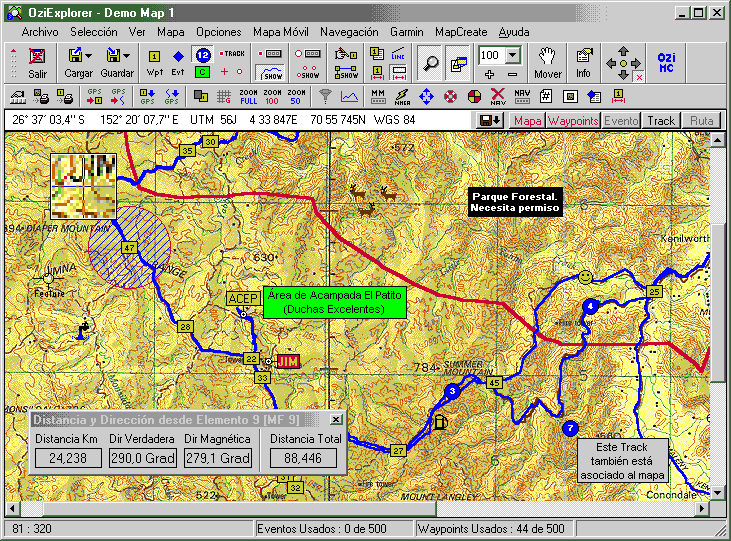Select the Wpt waypoint placement tool
The image size is (731, 541).
154,63
